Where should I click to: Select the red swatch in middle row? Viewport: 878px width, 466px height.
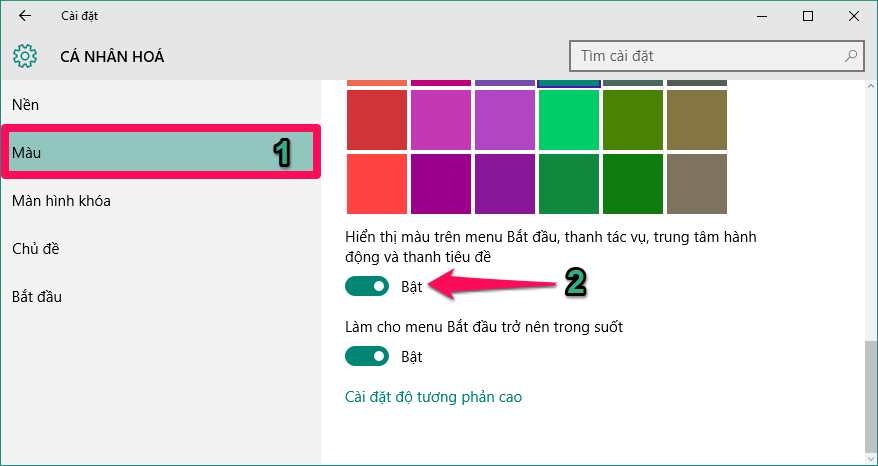377,119
